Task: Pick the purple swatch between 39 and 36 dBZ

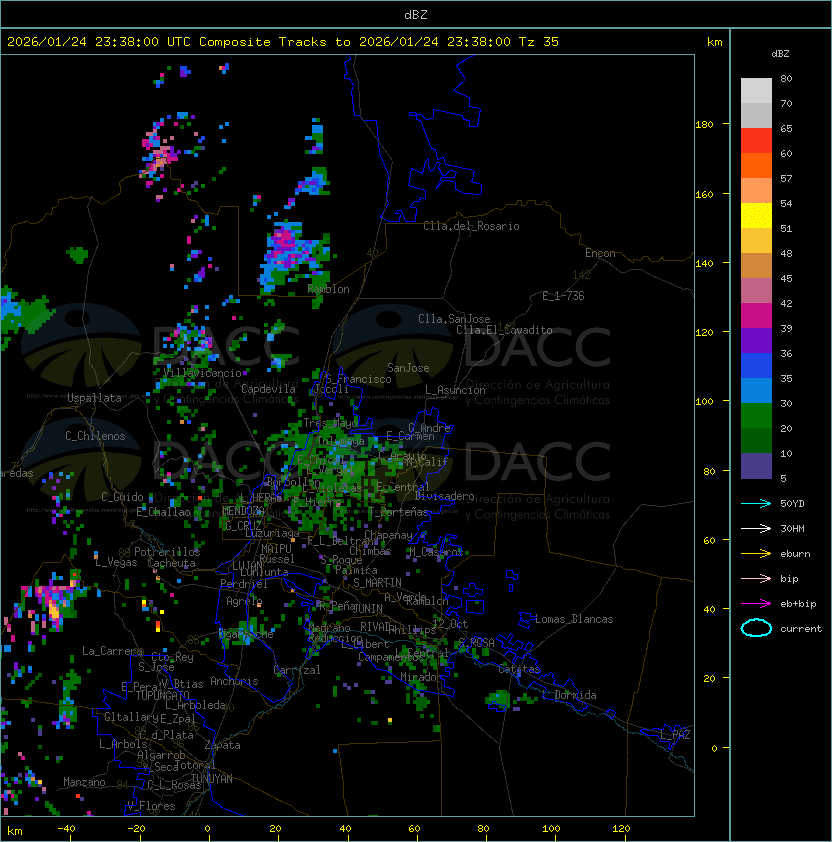Action: pyautogui.click(x=756, y=340)
